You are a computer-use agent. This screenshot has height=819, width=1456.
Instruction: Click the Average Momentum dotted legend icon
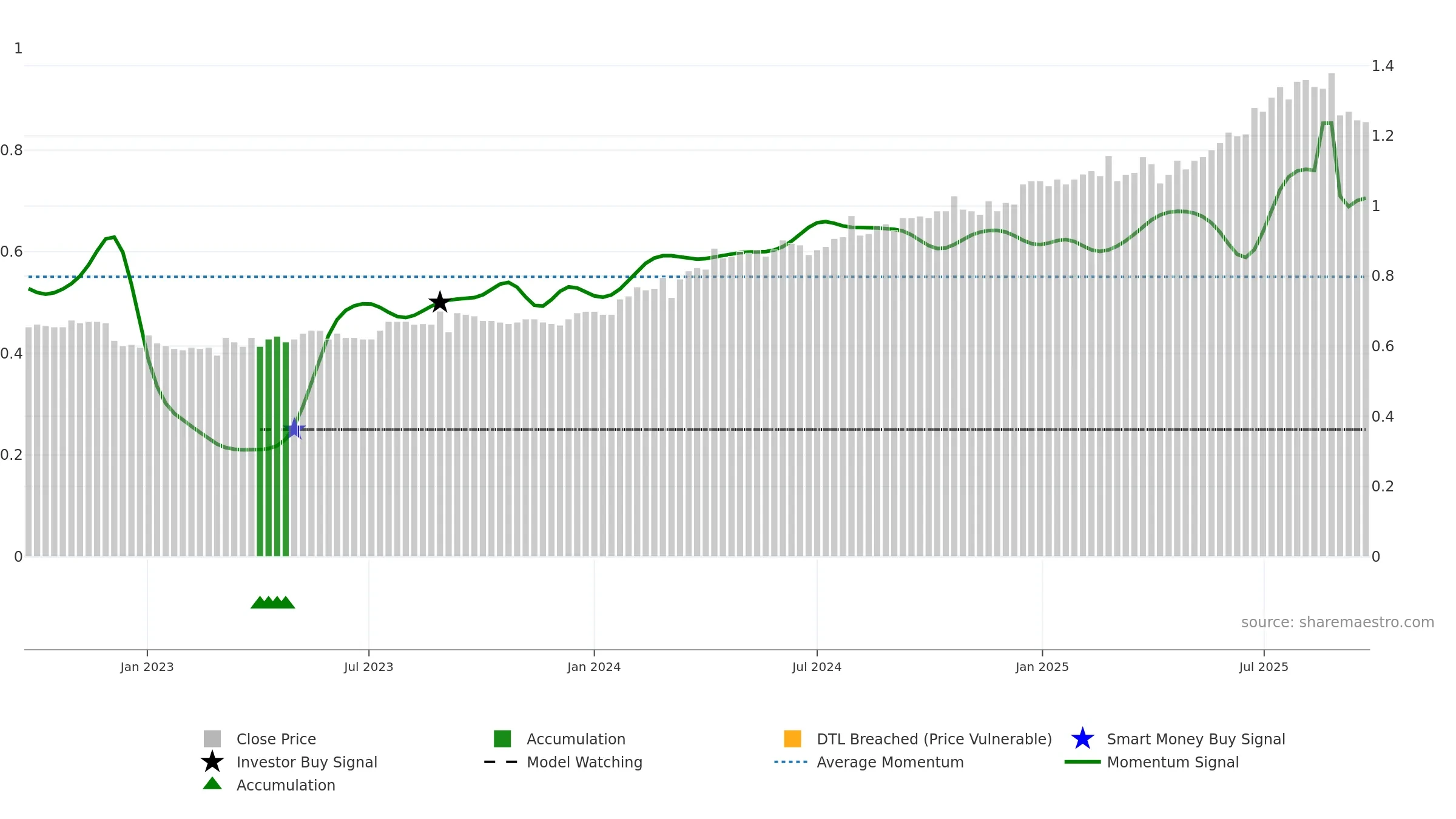(791, 762)
